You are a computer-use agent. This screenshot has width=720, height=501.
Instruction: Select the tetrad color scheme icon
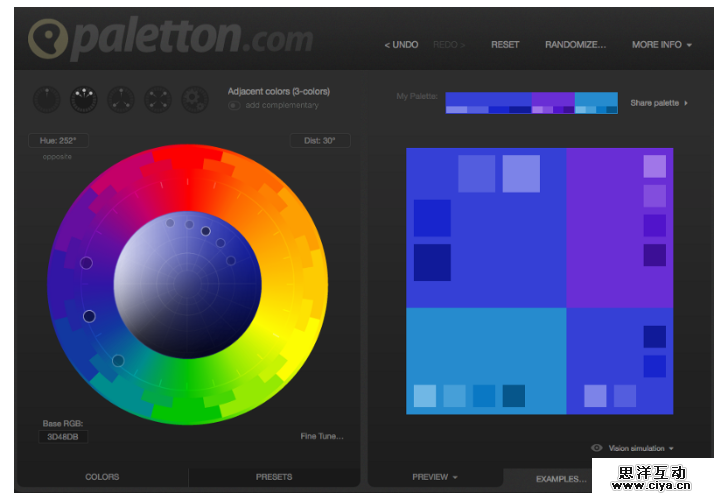[157, 98]
